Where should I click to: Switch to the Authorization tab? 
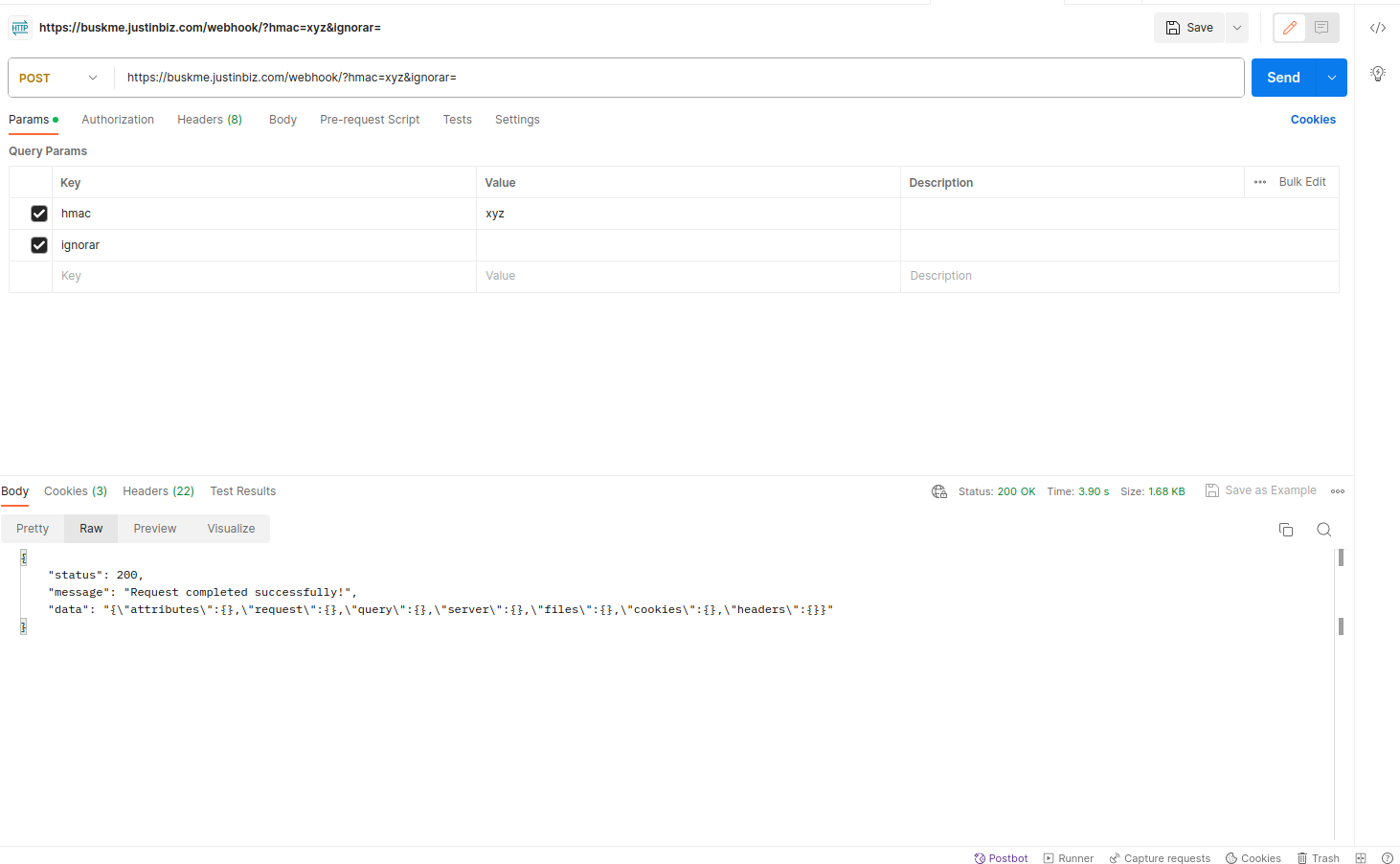coord(118,120)
